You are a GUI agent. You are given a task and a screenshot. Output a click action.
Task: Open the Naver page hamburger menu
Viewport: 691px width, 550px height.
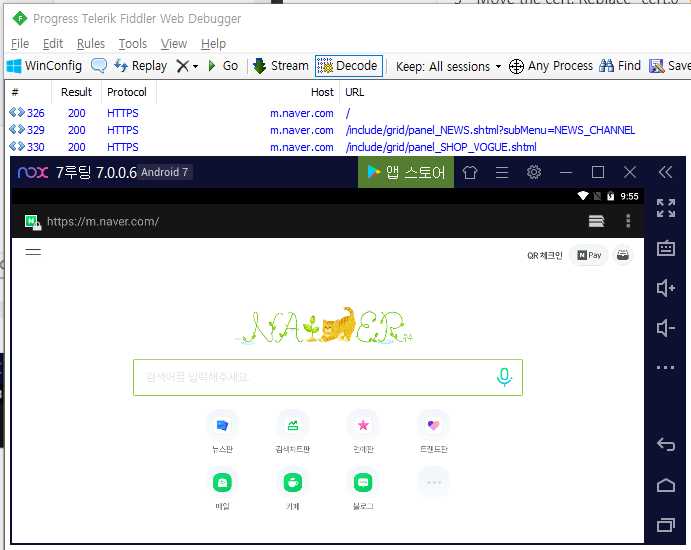(x=33, y=252)
